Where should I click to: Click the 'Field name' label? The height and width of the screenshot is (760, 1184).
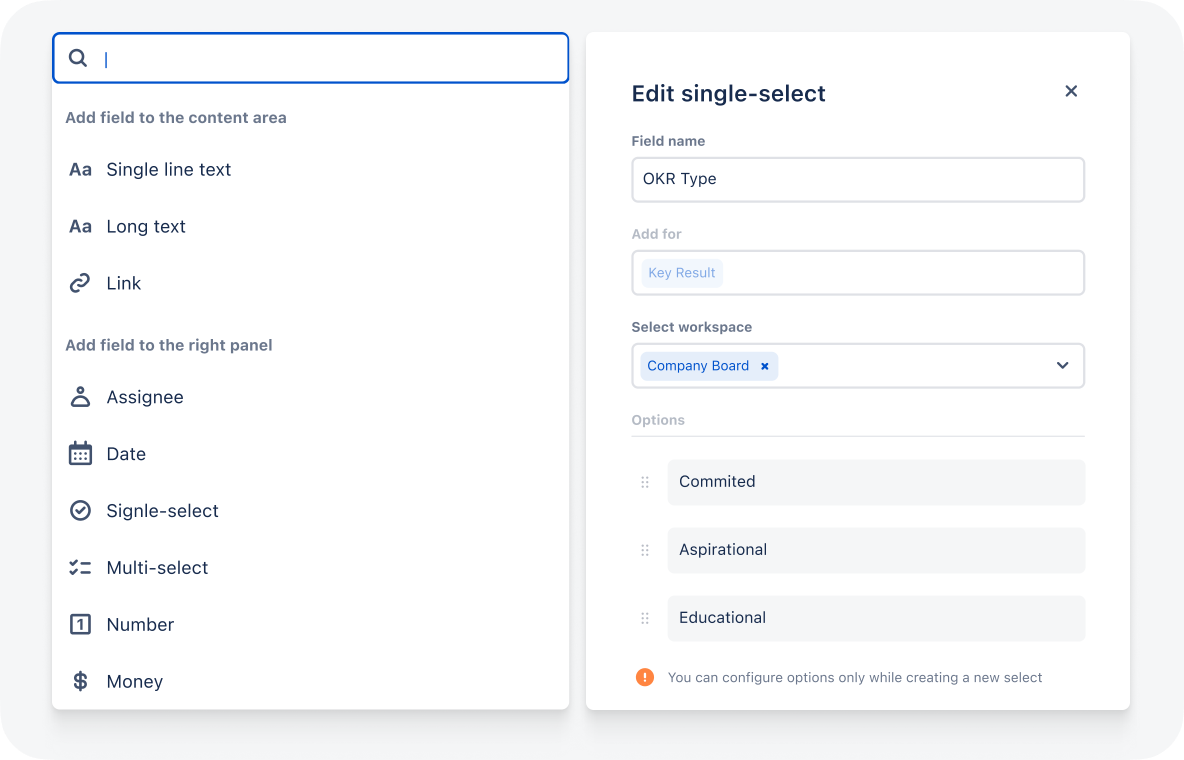pos(668,141)
